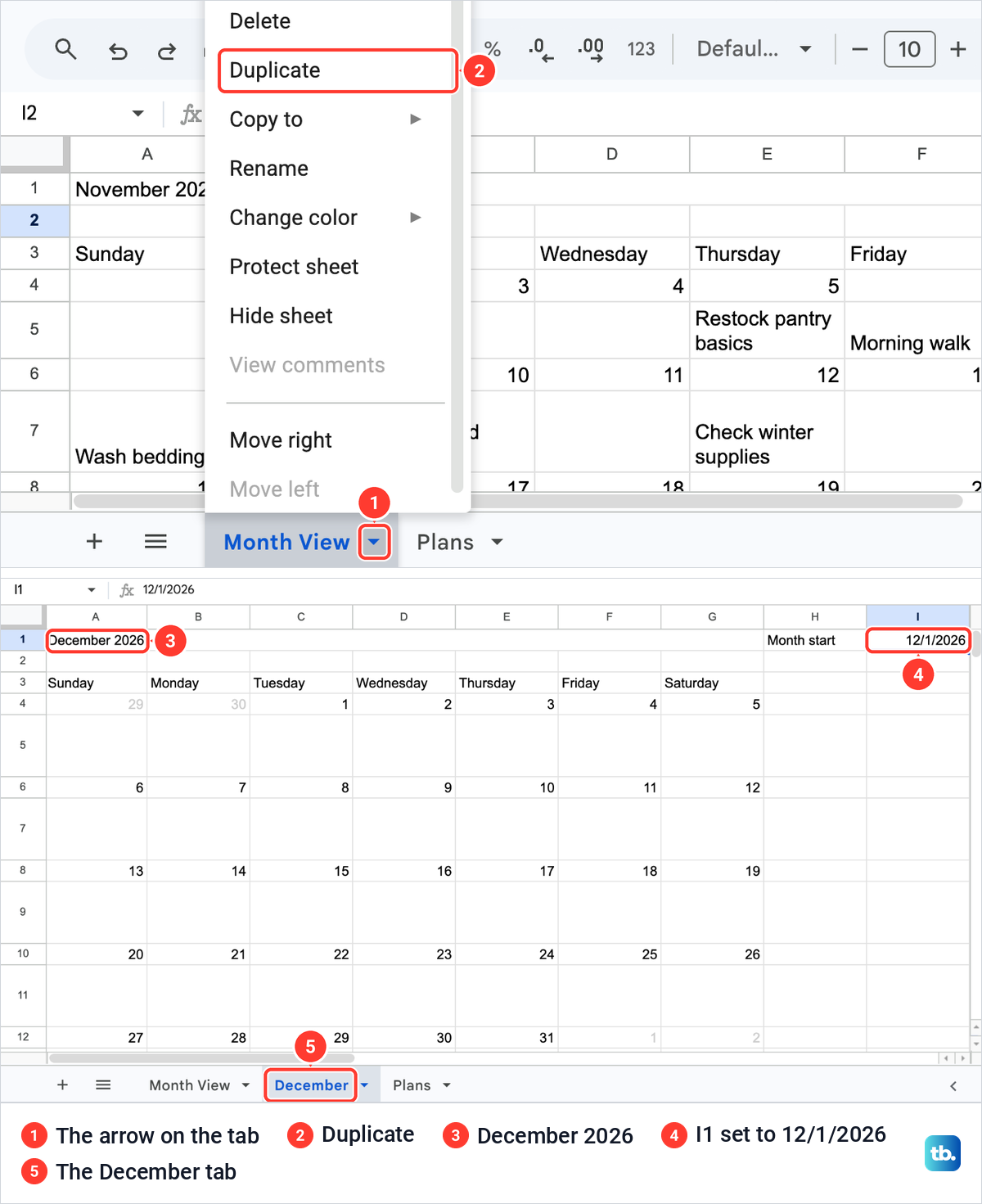Click the add sheet plus in lower screenshot
982x1204 pixels.
click(x=62, y=1085)
